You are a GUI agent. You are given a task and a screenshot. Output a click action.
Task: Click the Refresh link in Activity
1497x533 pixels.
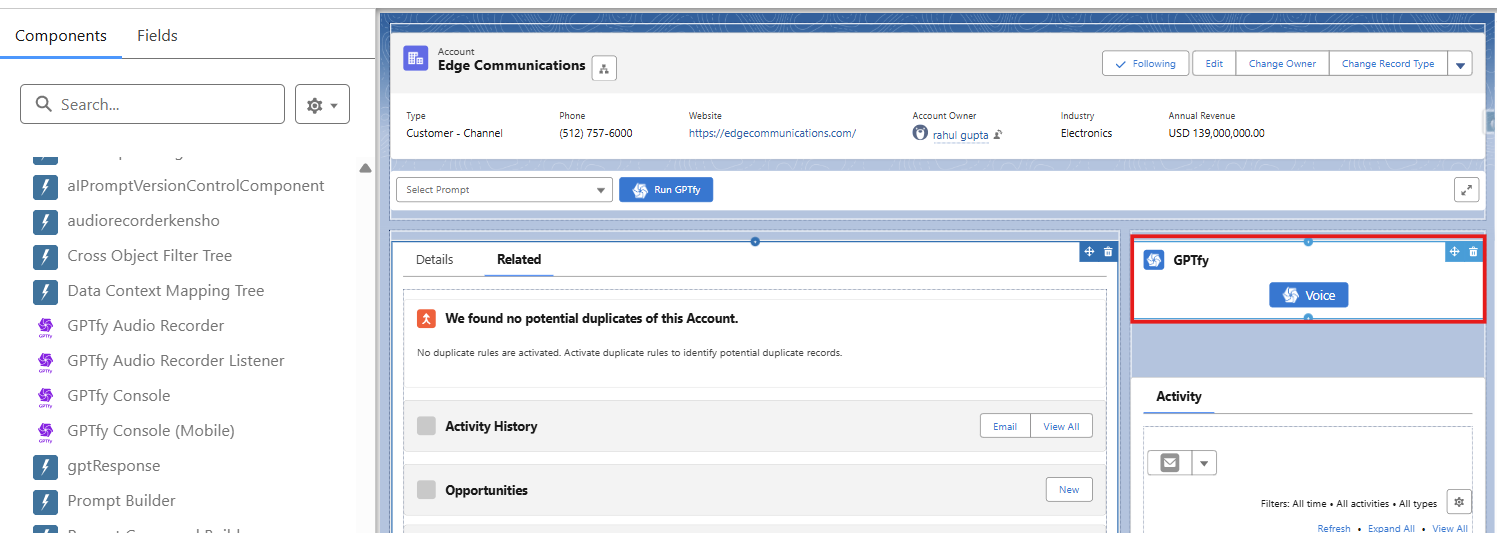[1334, 528]
